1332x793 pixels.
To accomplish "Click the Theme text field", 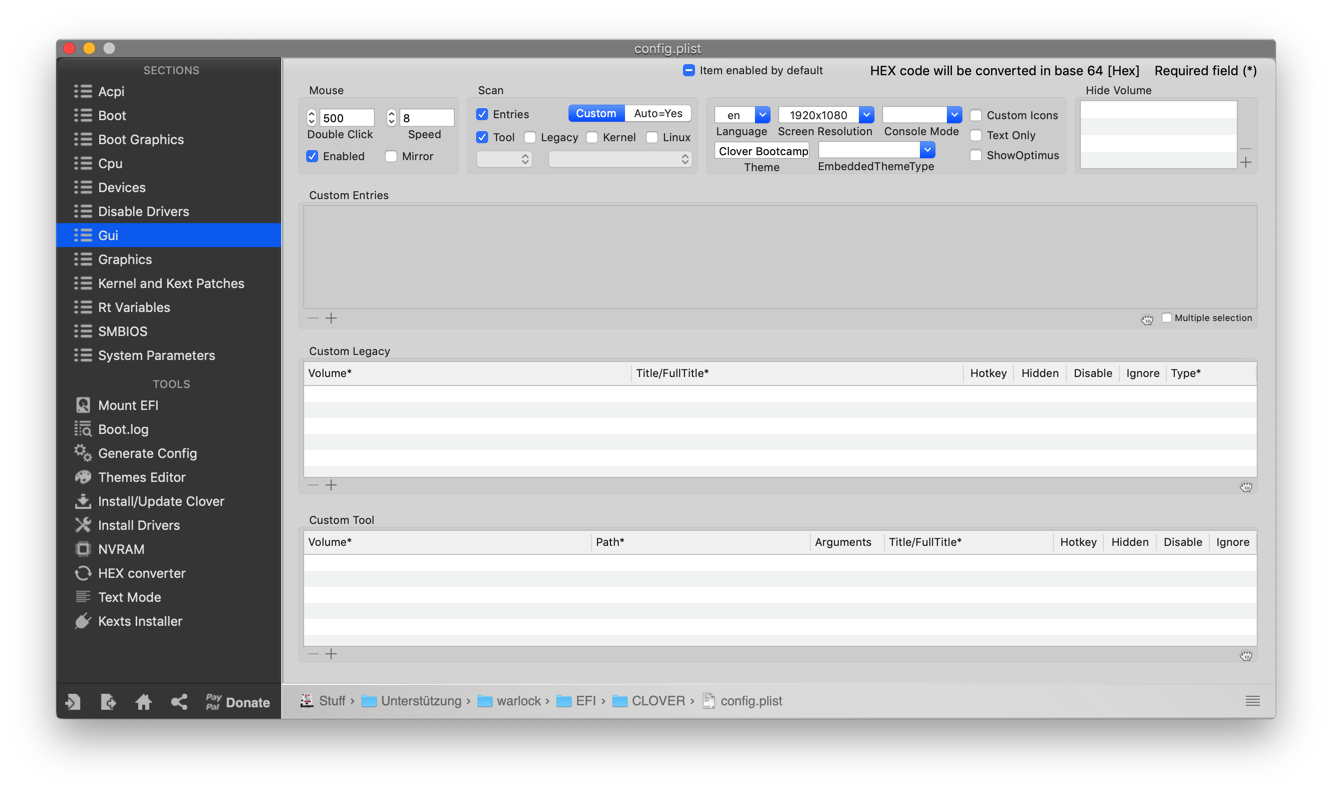I will 762,151.
